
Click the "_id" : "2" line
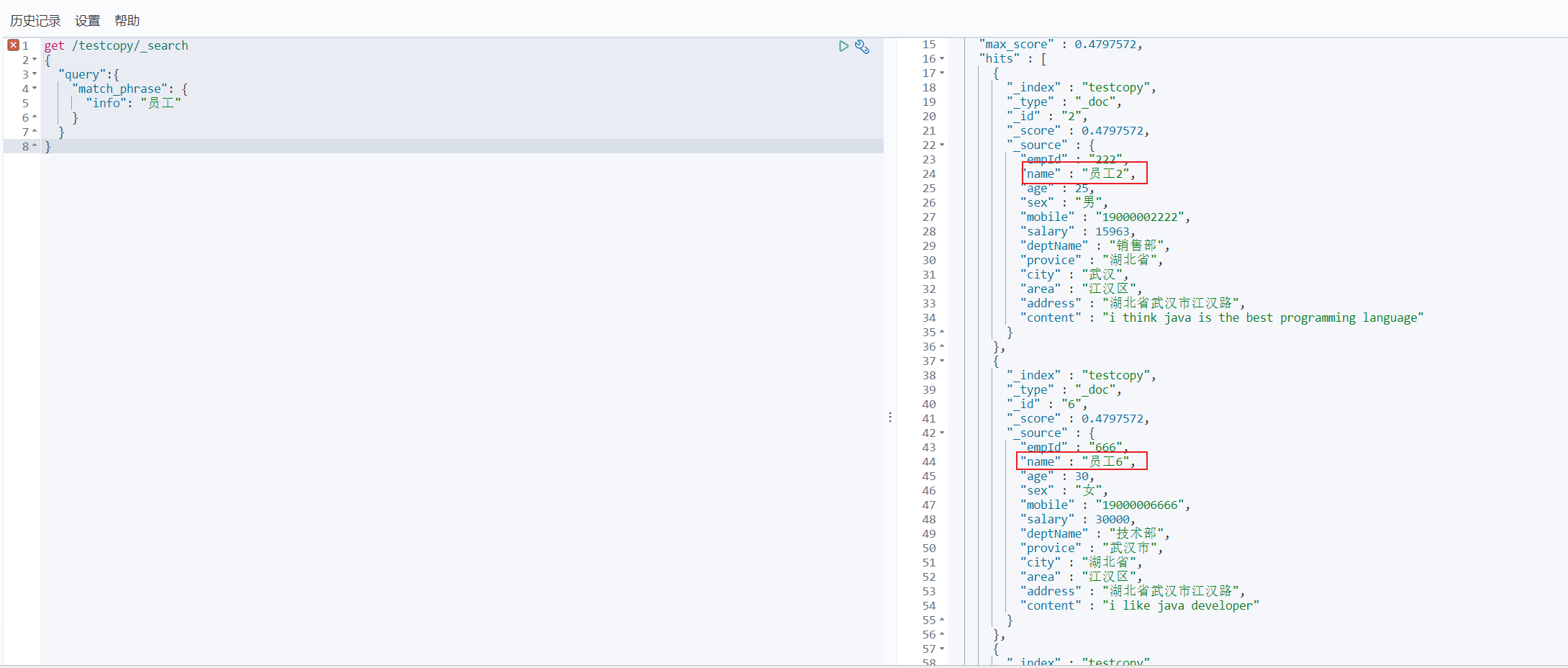click(x=1047, y=117)
